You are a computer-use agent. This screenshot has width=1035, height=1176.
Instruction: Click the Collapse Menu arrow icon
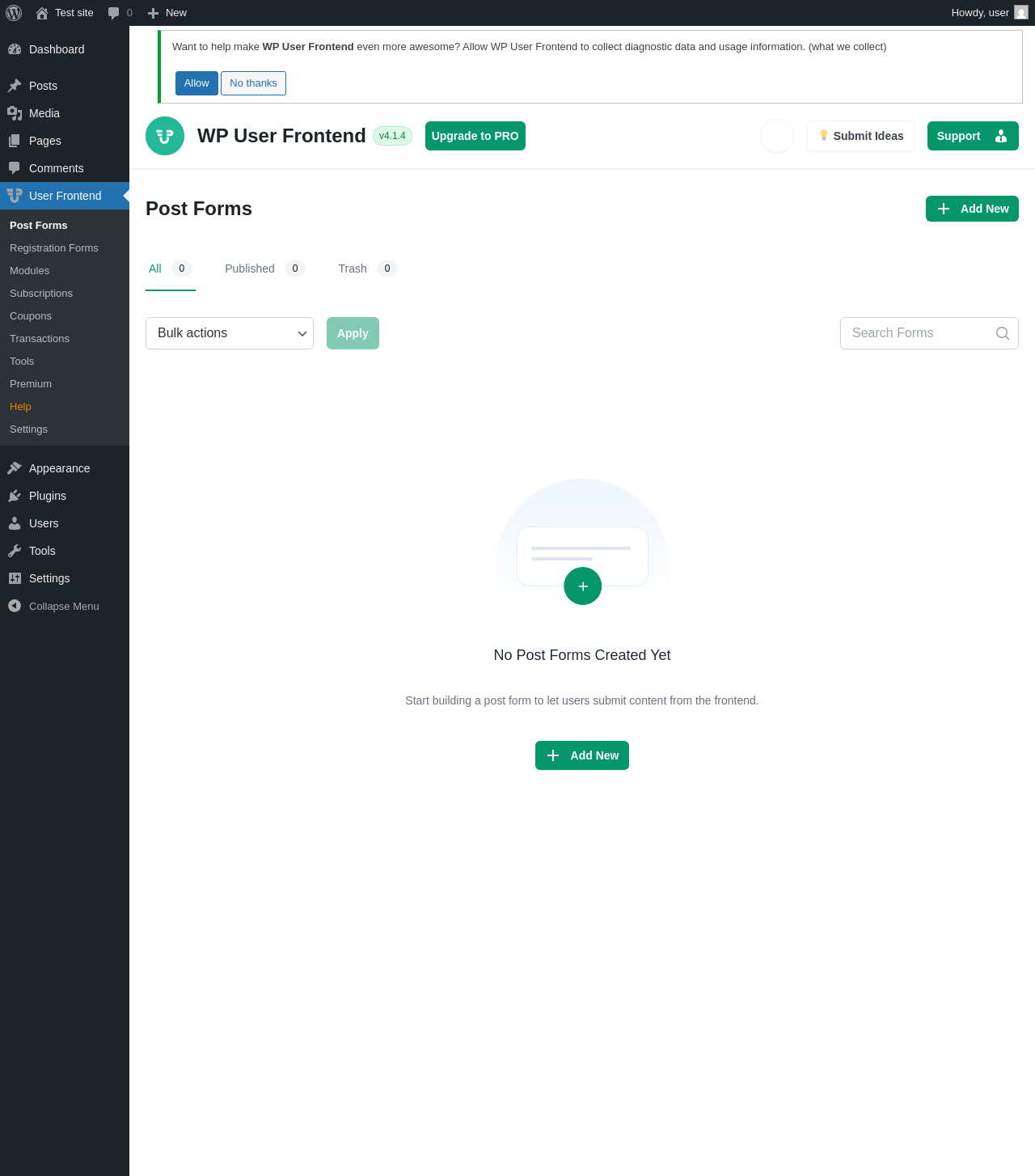15,606
